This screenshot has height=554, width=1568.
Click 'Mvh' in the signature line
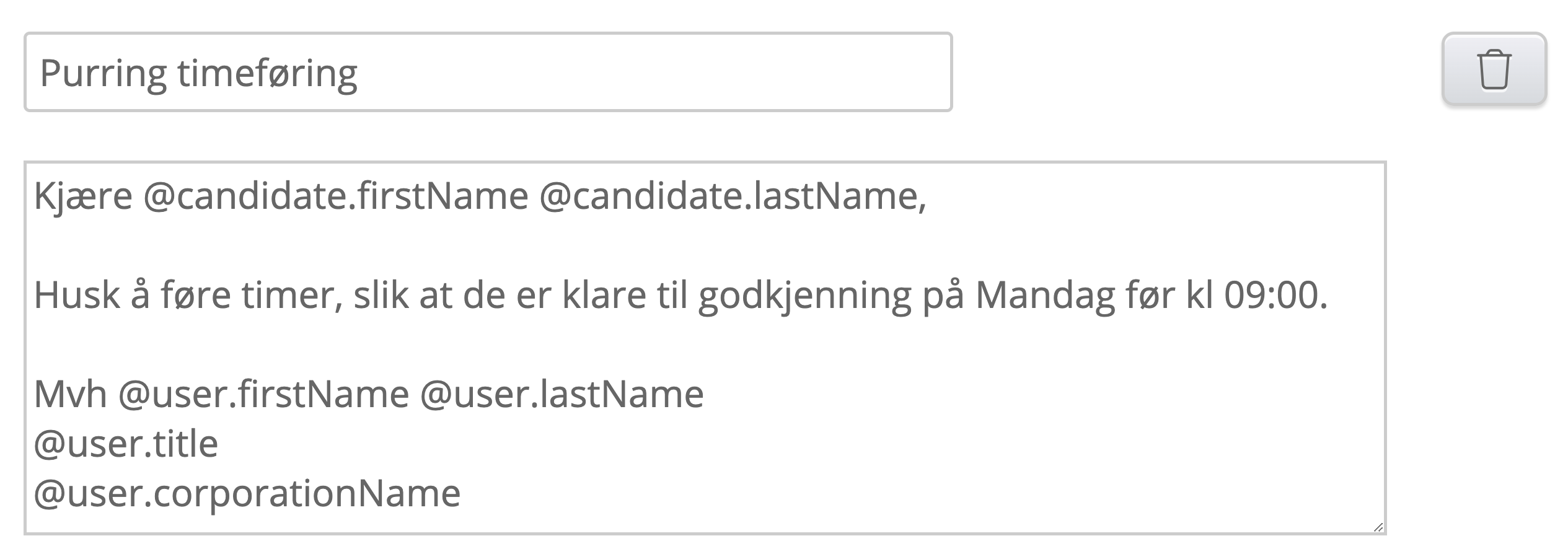(70, 394)
